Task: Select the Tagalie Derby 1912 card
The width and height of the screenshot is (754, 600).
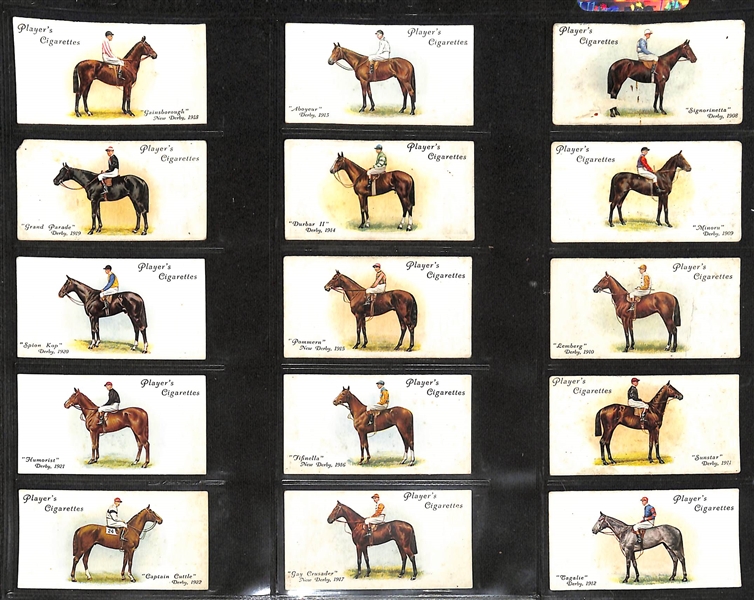Action: point(644,539)
